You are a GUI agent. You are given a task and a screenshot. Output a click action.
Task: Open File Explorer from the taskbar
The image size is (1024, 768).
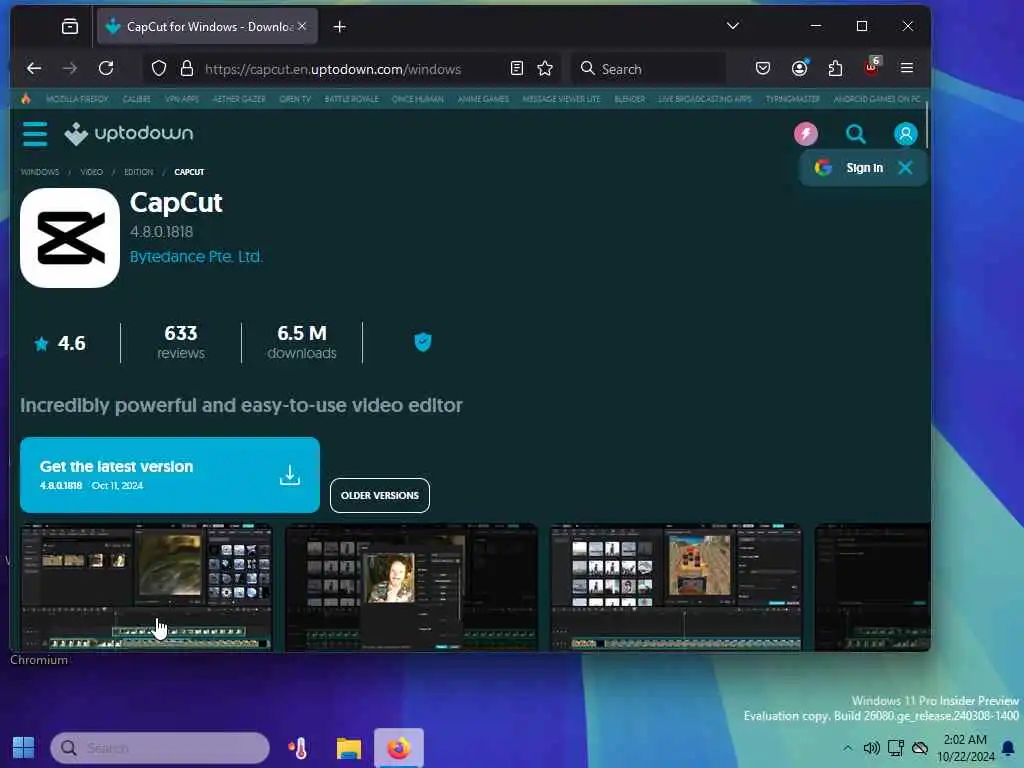click(x=349, y=748)
